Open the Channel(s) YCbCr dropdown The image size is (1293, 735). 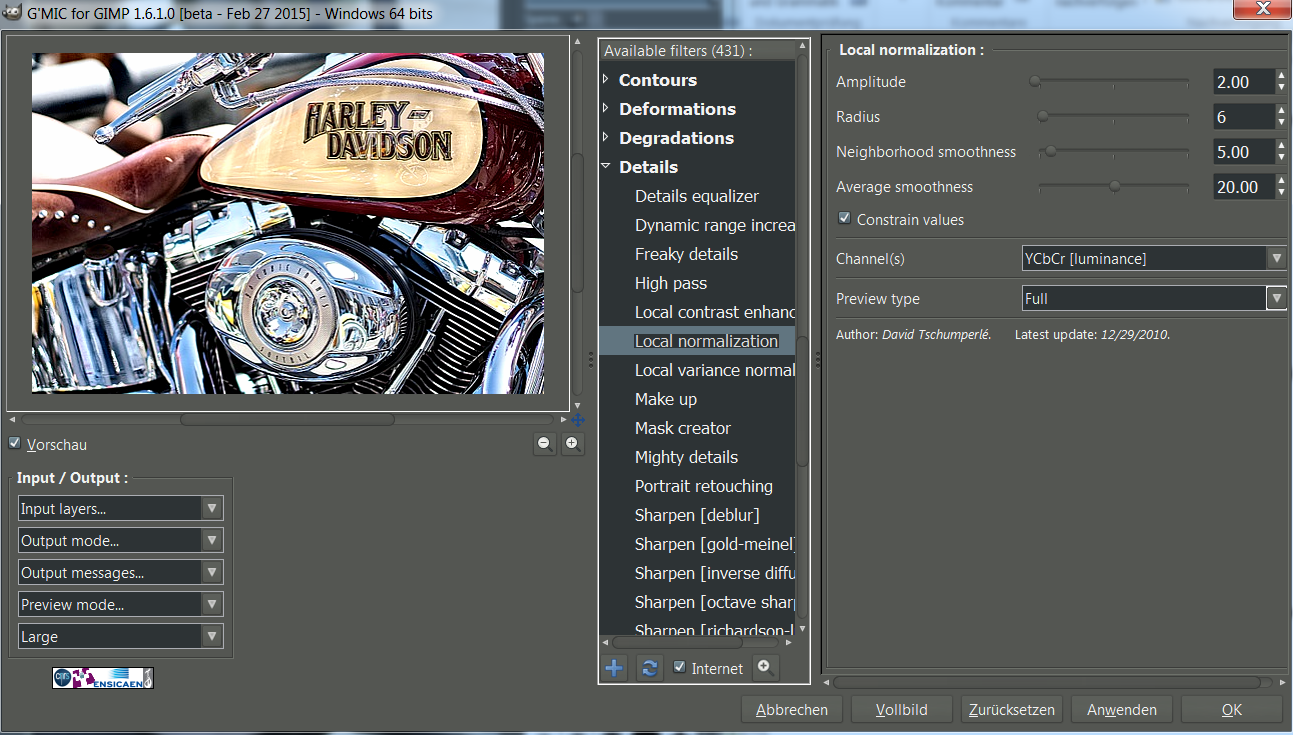click(x=1153, y=259)
